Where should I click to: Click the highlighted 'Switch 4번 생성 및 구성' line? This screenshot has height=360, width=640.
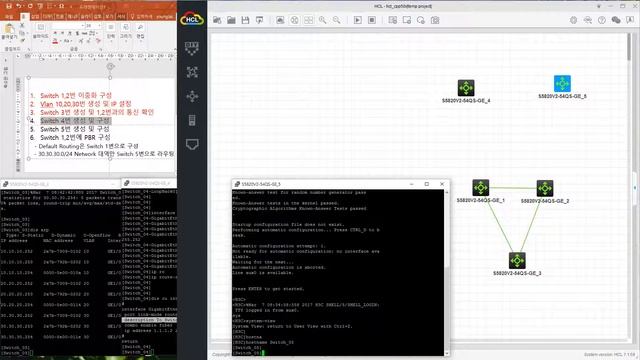[75, 121]
